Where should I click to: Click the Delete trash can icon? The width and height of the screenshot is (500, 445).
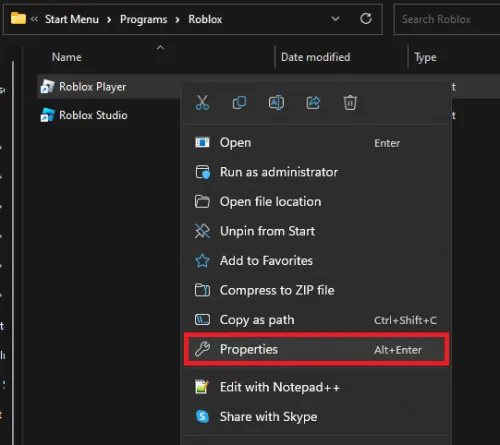(x=350, y=103)
